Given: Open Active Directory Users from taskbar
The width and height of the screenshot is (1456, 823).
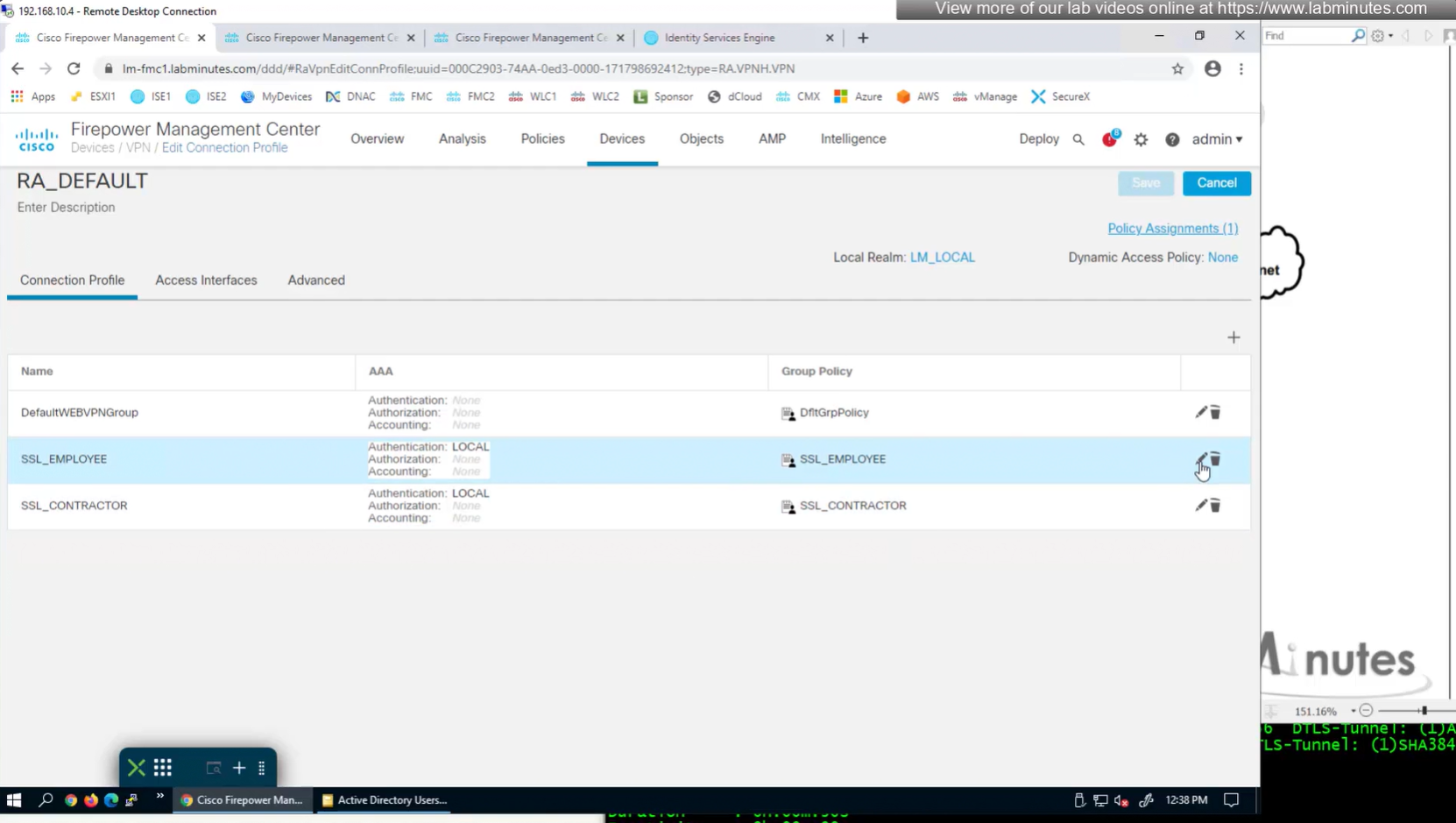Looking at the screenshot, I should (385, 800).
